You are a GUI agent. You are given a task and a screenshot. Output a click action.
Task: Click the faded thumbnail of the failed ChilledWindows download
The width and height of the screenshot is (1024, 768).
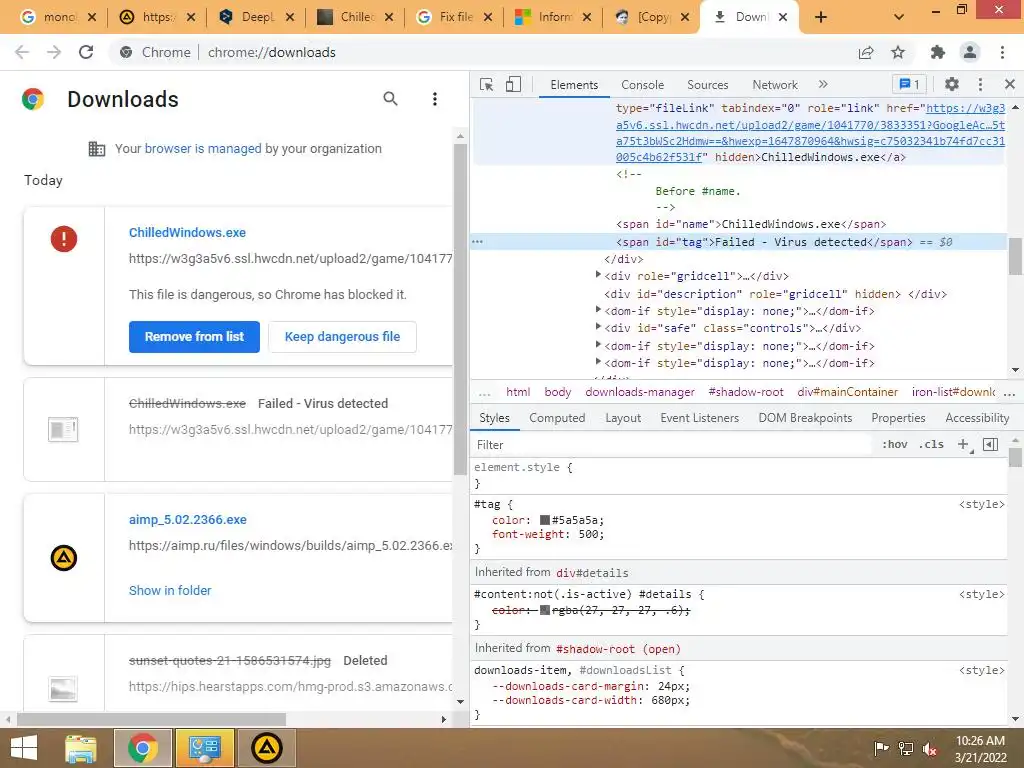[63, 430]
